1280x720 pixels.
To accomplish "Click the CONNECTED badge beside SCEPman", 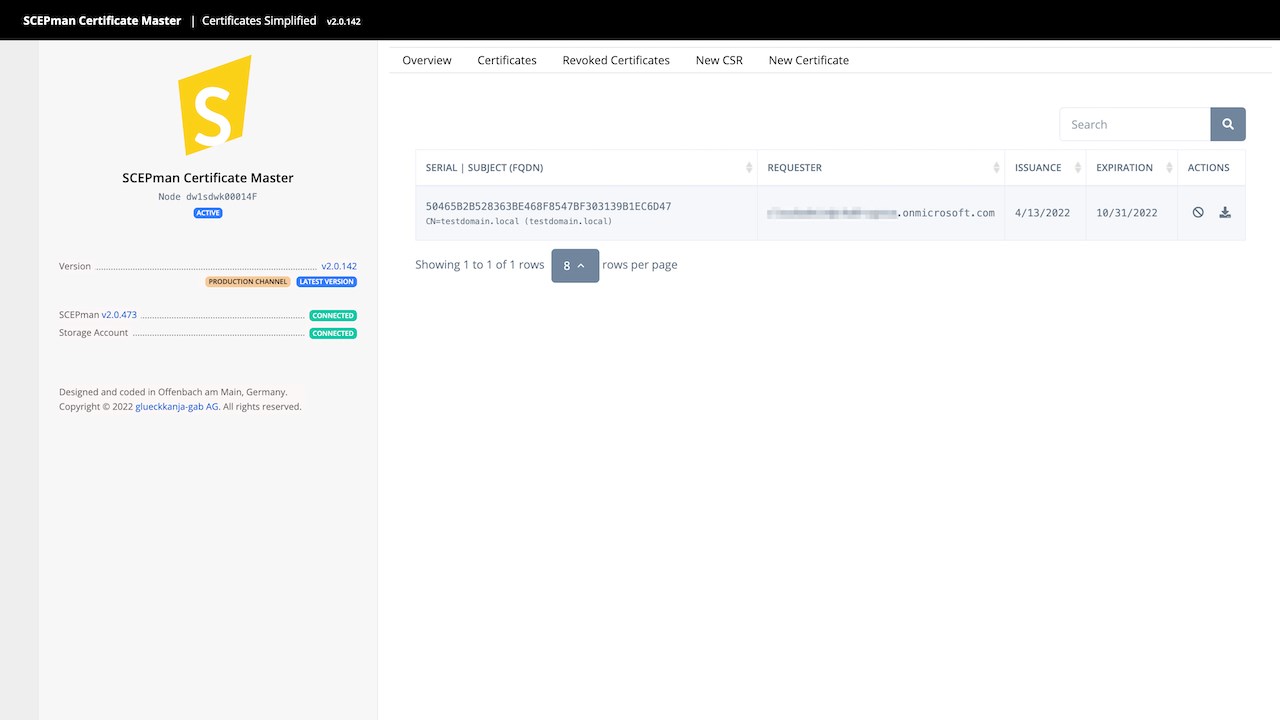I will (x=333, y=316).
